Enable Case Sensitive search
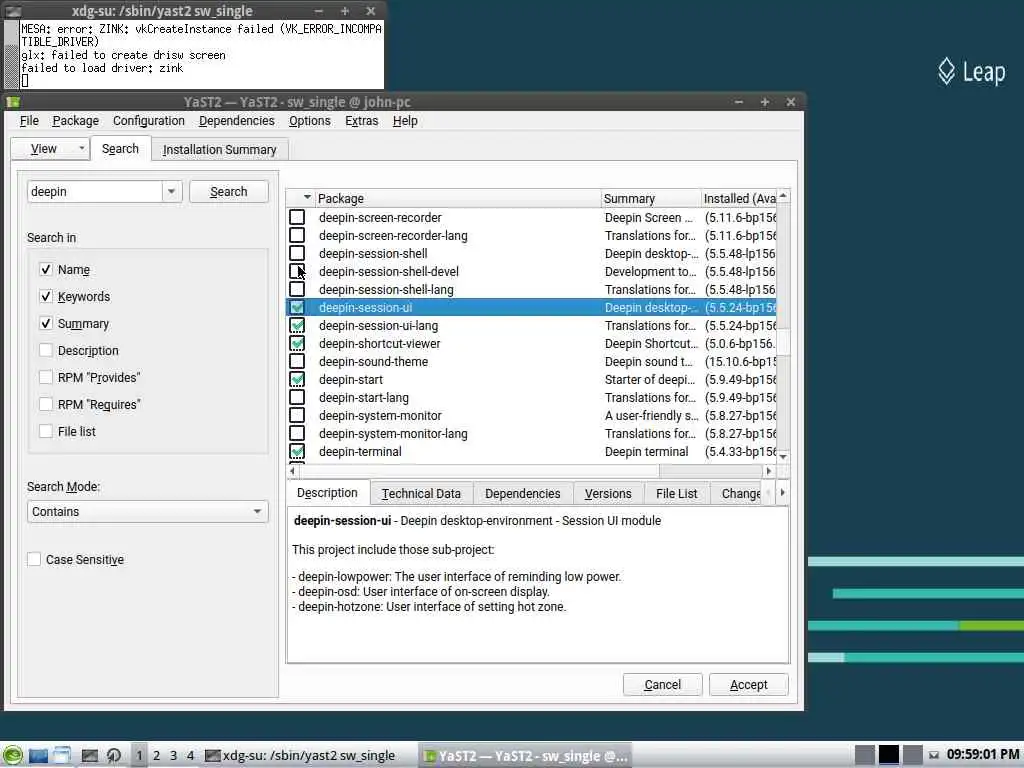This screenshot has height=768, width=1024. coord(34,559)
